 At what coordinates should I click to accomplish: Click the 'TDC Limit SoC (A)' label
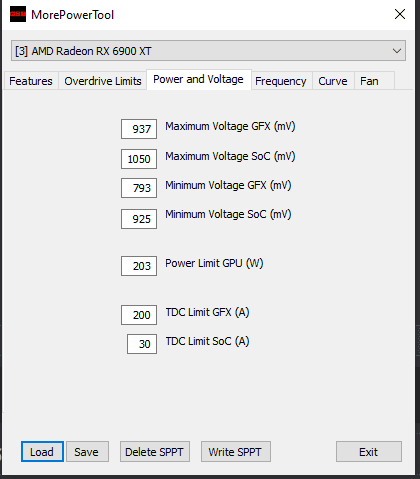coord(208,341)
